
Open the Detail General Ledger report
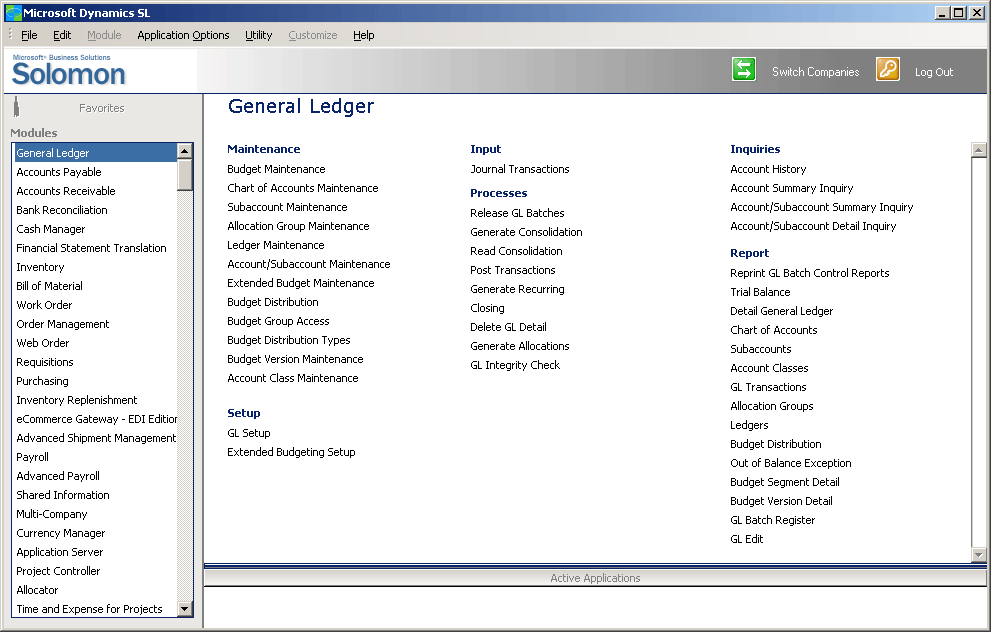781,311
